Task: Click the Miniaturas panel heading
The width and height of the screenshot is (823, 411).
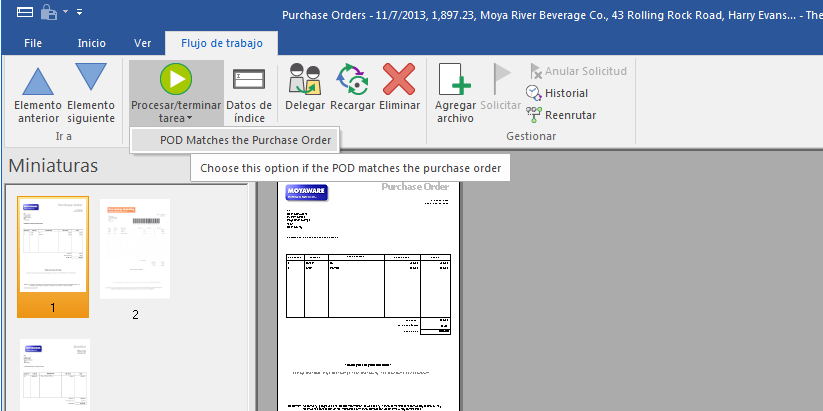Action: click(53, 166)
